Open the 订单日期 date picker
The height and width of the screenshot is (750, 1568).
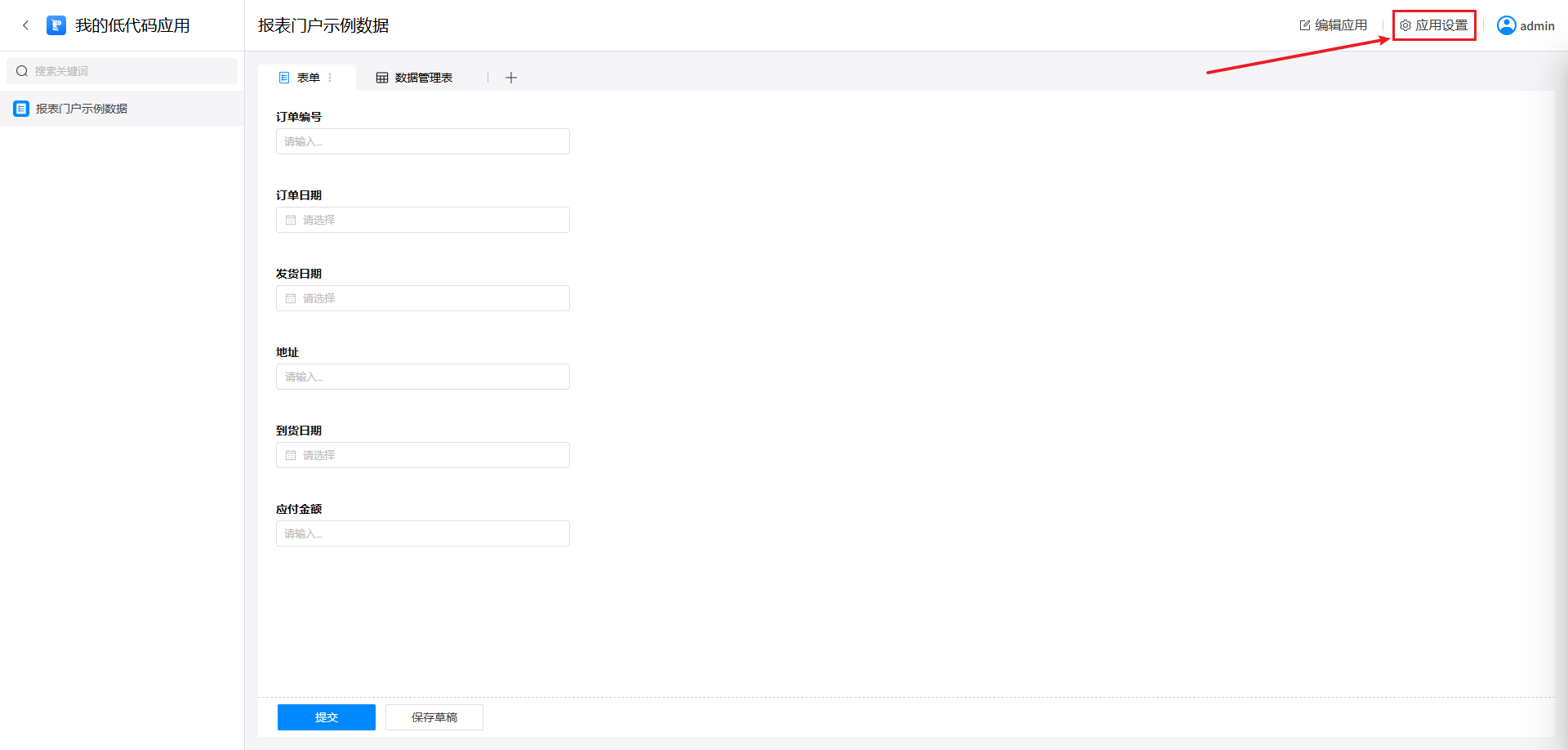point(422,220)
